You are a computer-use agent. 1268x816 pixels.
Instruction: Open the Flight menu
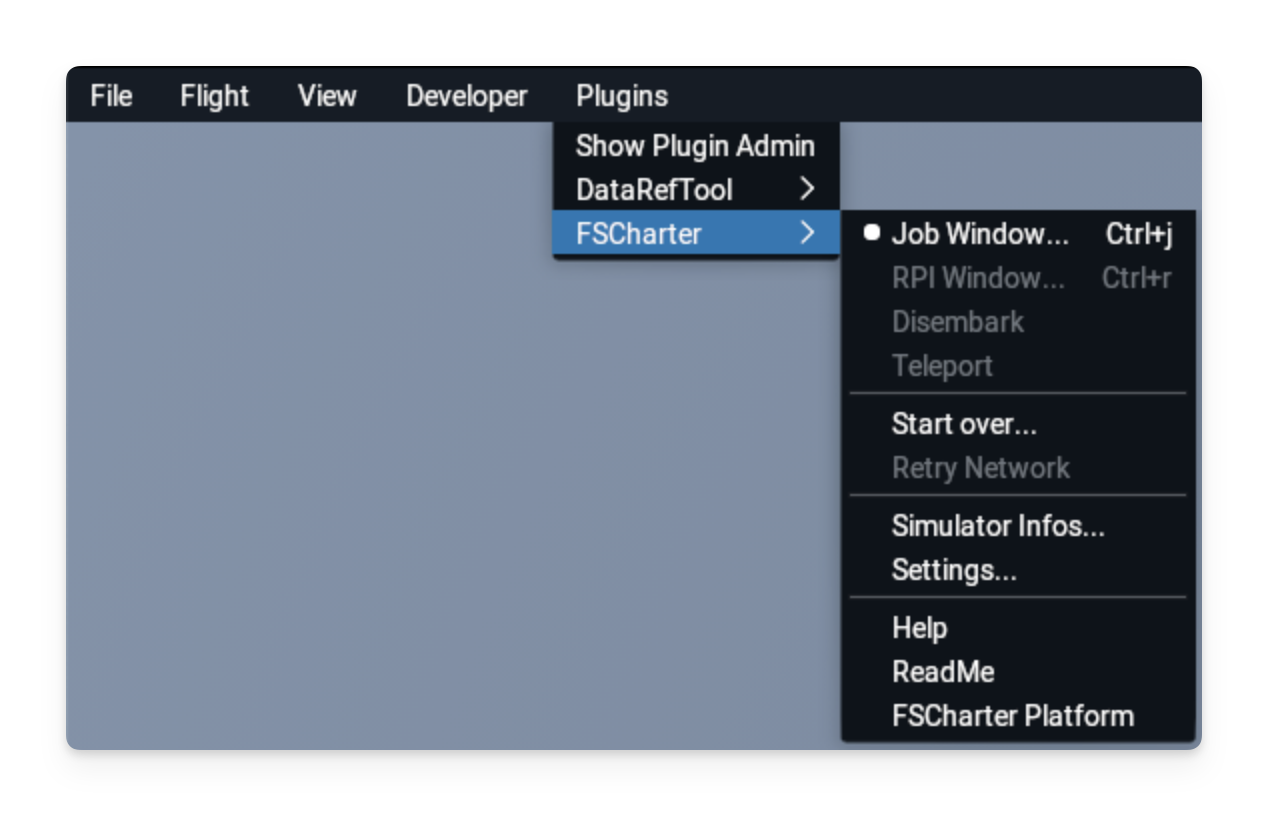click(214, 96)
